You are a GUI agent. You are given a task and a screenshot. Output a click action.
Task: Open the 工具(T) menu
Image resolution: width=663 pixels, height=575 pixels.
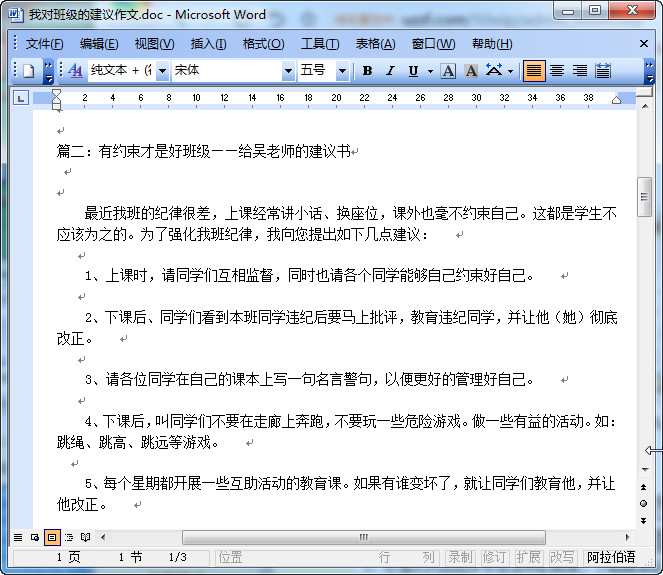(320, 44)
